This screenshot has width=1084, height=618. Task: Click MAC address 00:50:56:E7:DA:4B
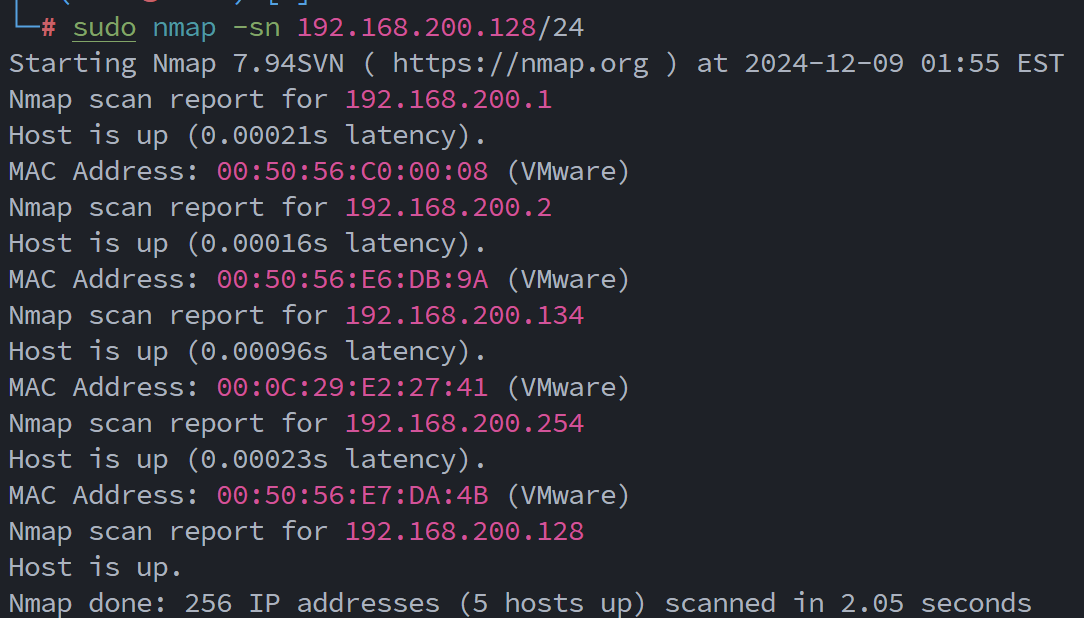[352, 496]
